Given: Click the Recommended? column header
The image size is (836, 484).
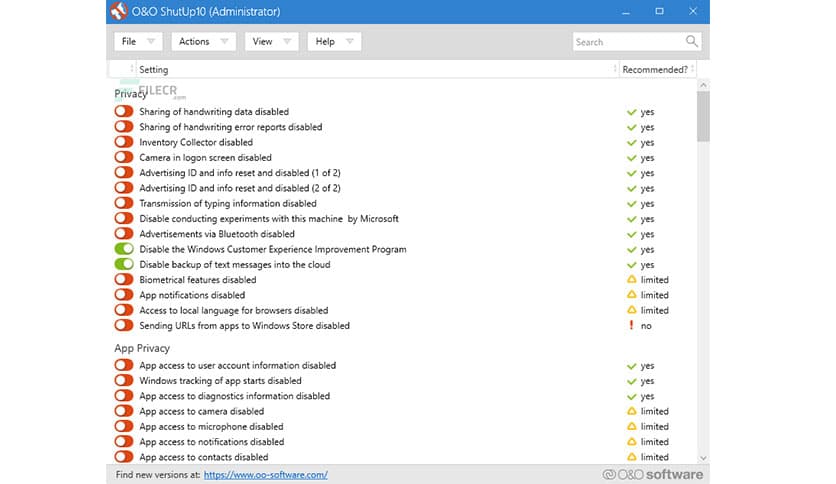Looking at the screenshot, I should 654,70.
